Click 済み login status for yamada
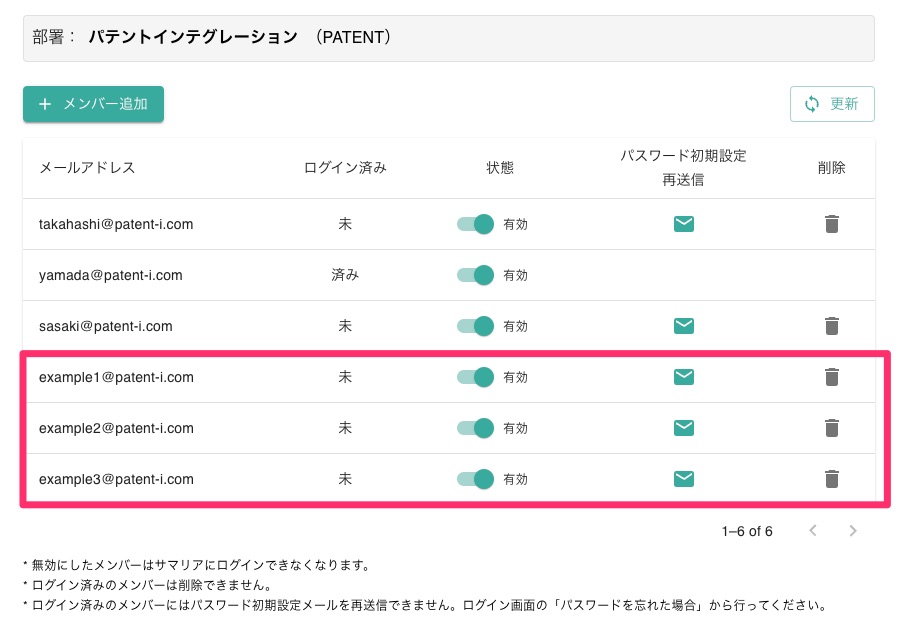Viewport: 916px width, 640px height. (345, 275)
